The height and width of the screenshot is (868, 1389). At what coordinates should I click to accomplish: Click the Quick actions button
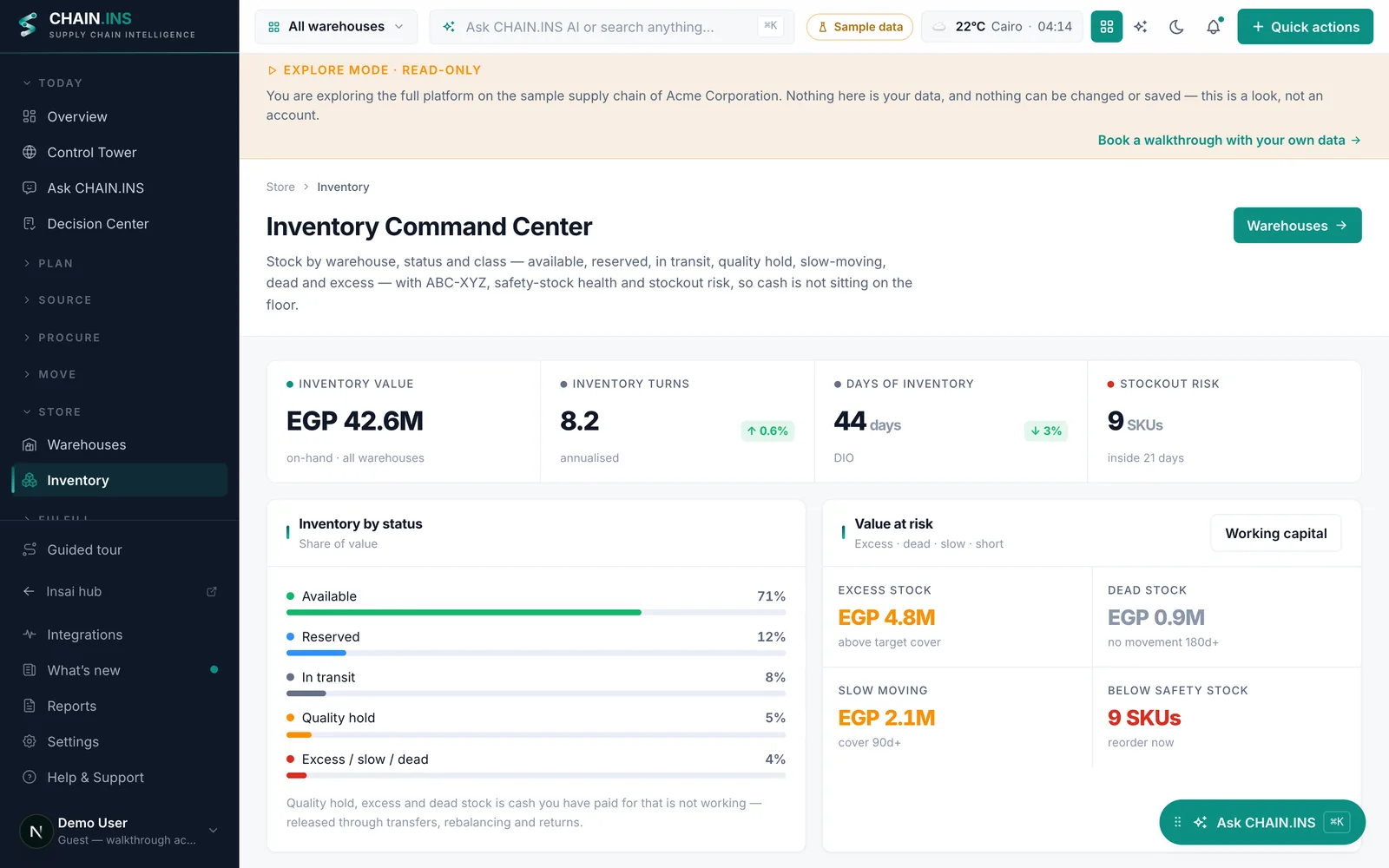[x=1305, y=27]
